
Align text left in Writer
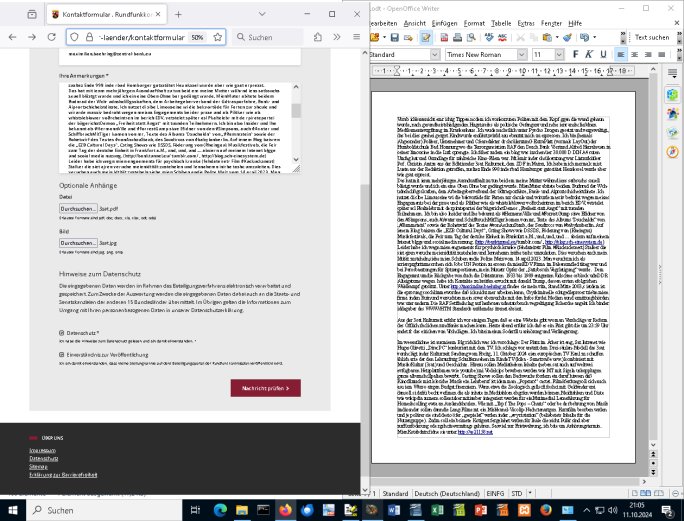(620, 54)
